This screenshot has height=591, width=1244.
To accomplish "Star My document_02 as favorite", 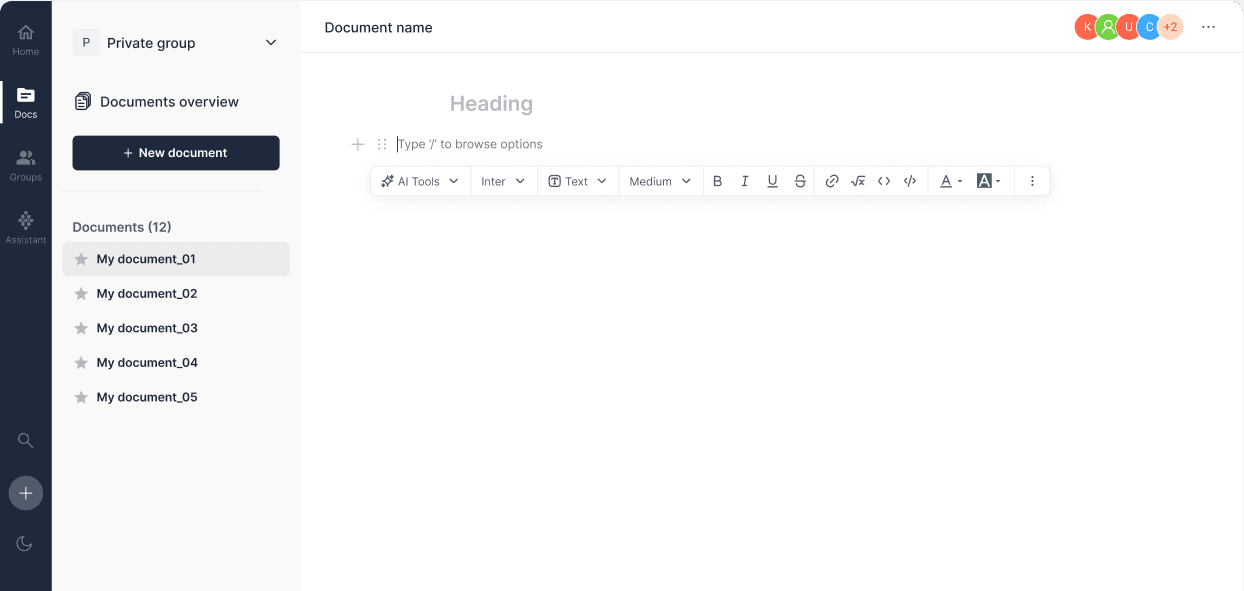I will pos(81,294).
